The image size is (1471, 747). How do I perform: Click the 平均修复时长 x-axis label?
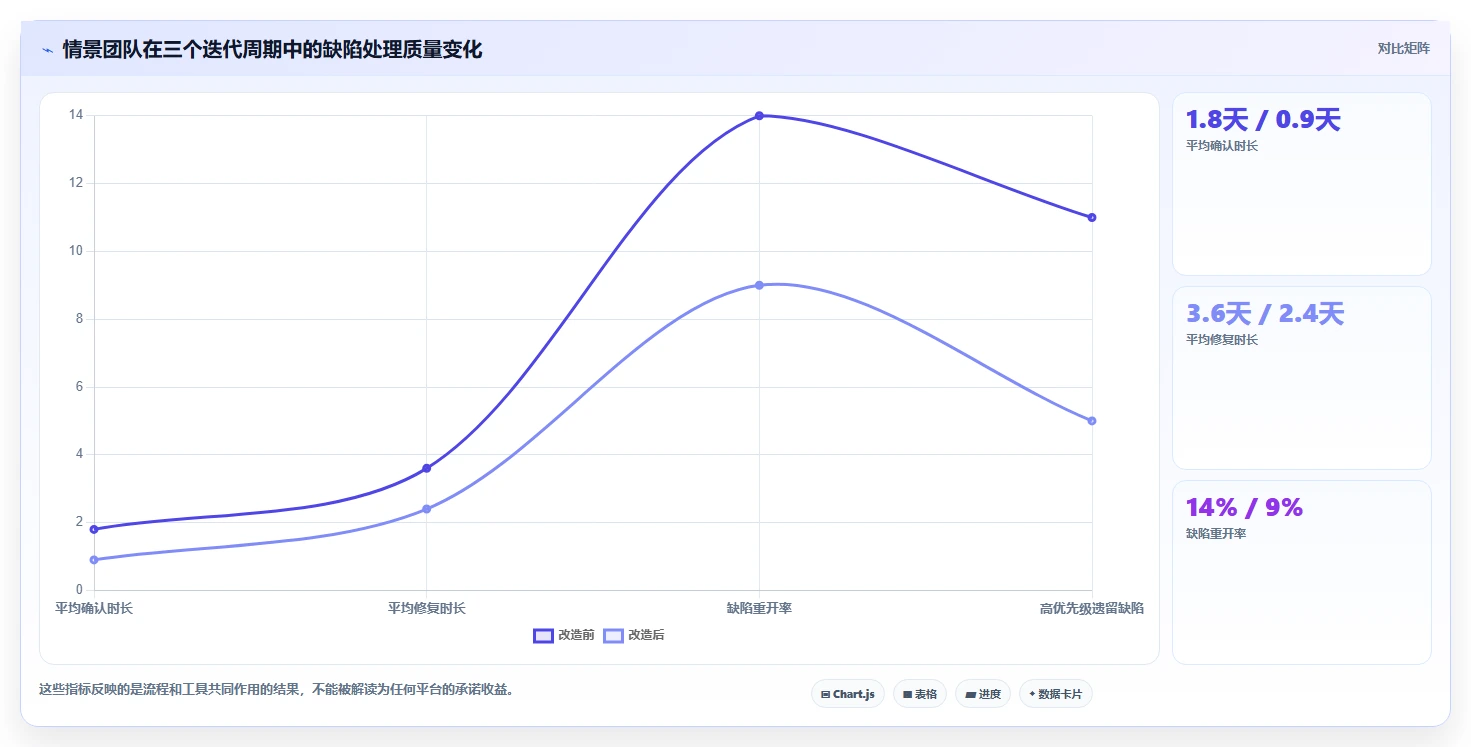(x=427, y=608)
